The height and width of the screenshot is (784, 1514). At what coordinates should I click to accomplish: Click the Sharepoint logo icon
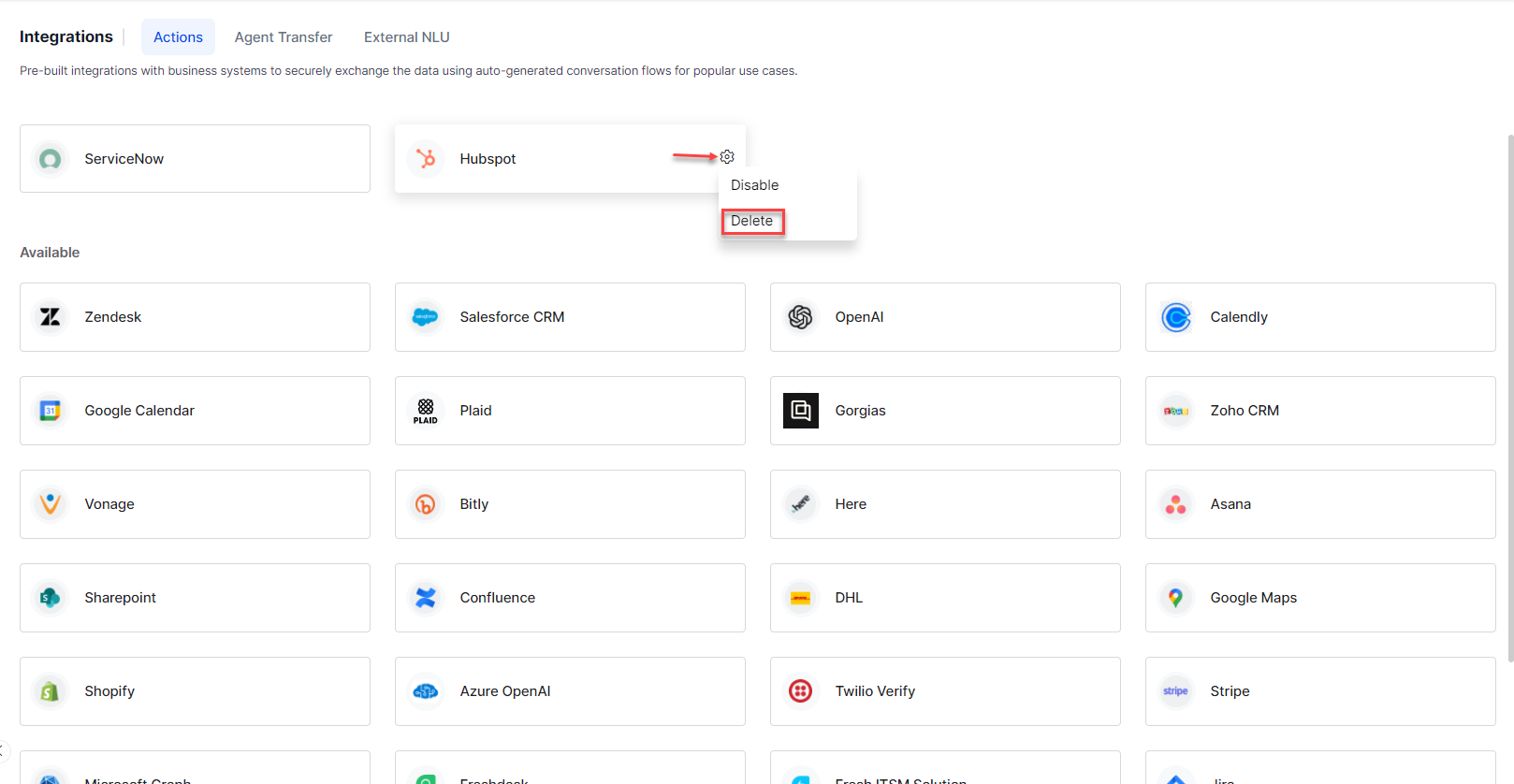click(x=51, y=598)
